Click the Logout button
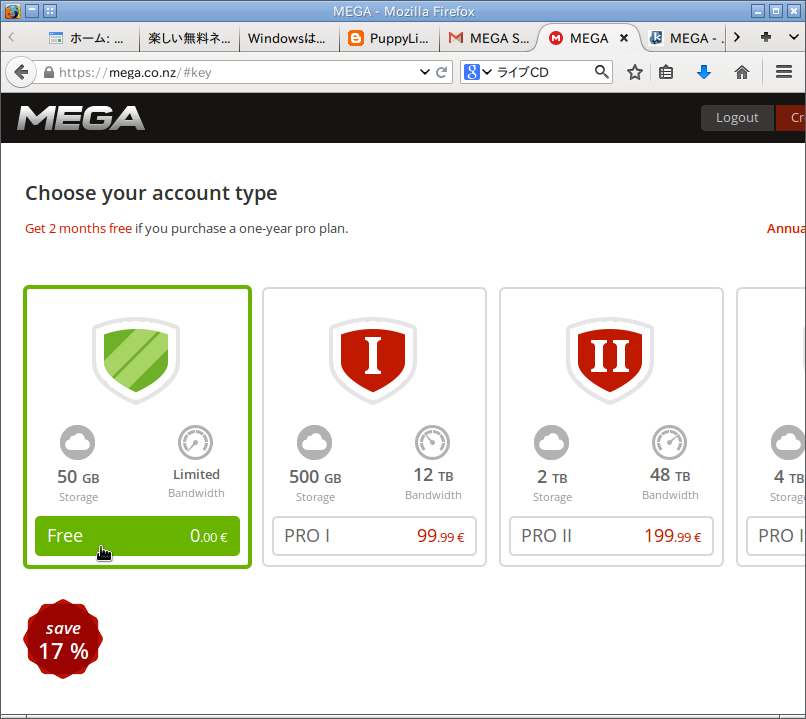This screenshot has width=806, height=719. click(x=737, y=118)
